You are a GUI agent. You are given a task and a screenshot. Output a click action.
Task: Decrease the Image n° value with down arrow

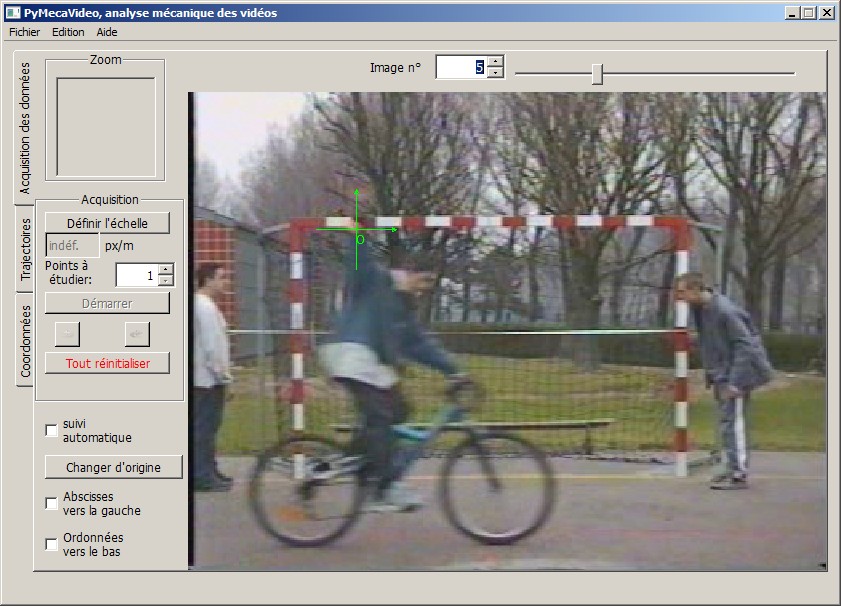[x=495, y=73]
